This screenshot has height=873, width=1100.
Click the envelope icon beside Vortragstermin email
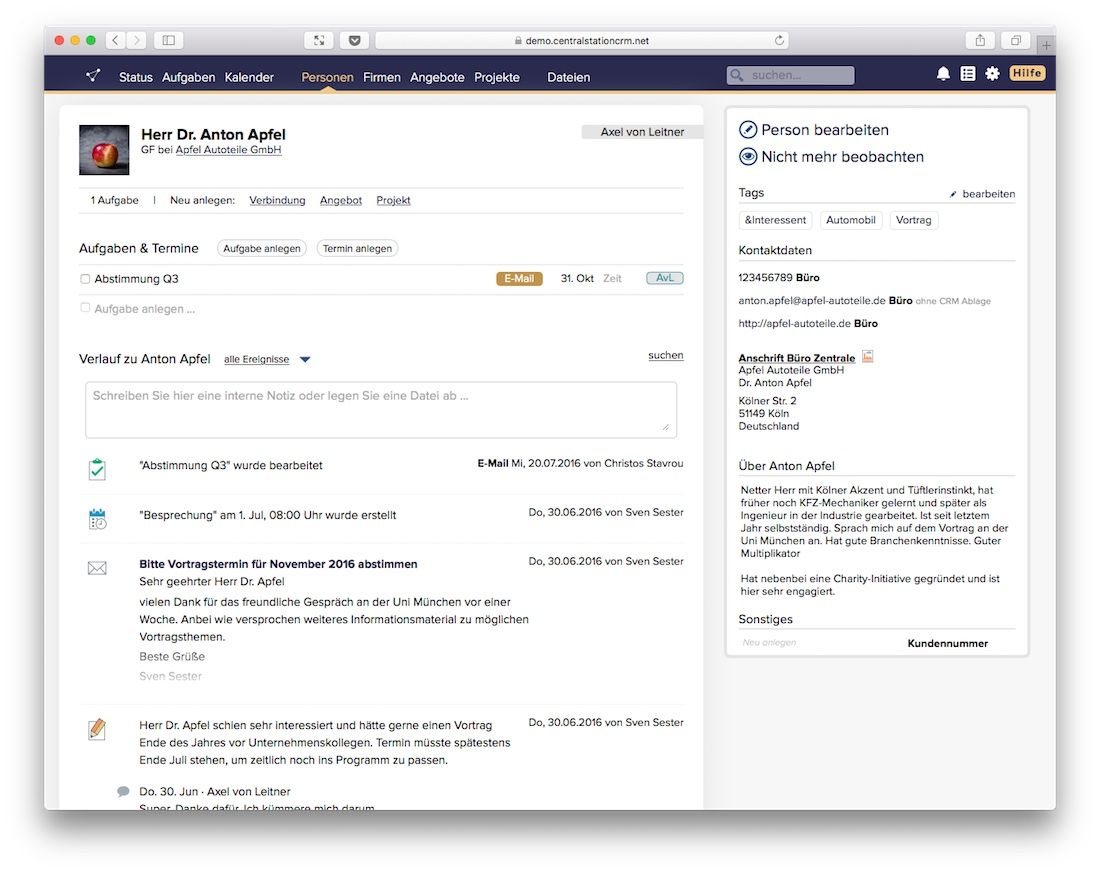pos(97,568)
